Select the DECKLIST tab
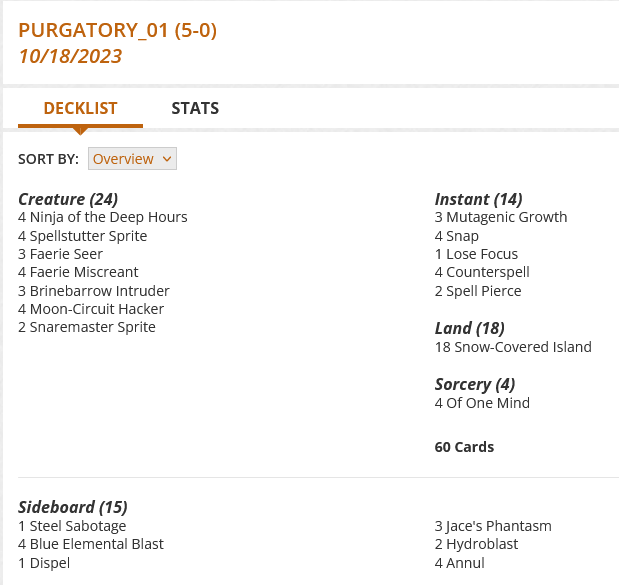The width and height of the screenshot is (619, 585). pyautogui.click(x=80, y=108)
